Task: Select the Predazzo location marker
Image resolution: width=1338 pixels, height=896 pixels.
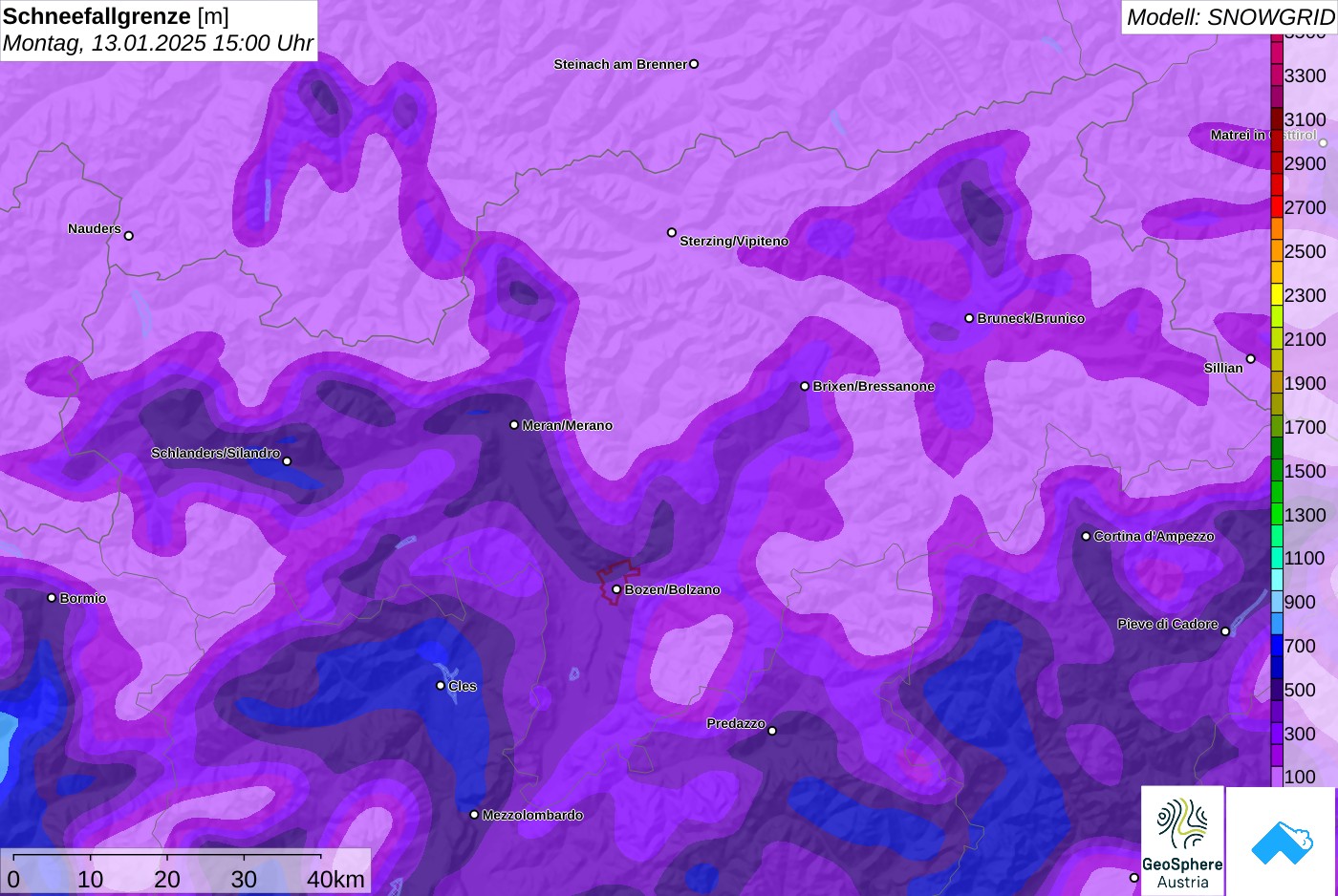Action: pyautogui.click(x=772, y=731)
